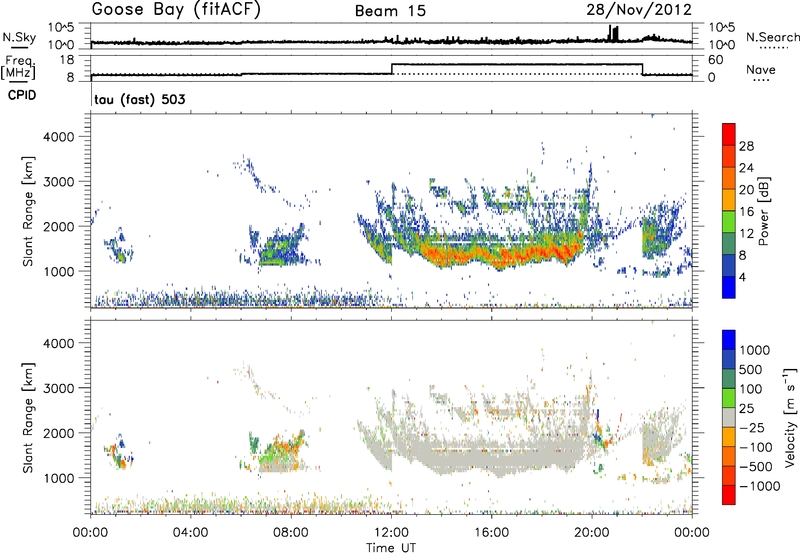800x554 pixels.
Task: Click the "04:00" time axis tick label
Action: tap(191, 533)
